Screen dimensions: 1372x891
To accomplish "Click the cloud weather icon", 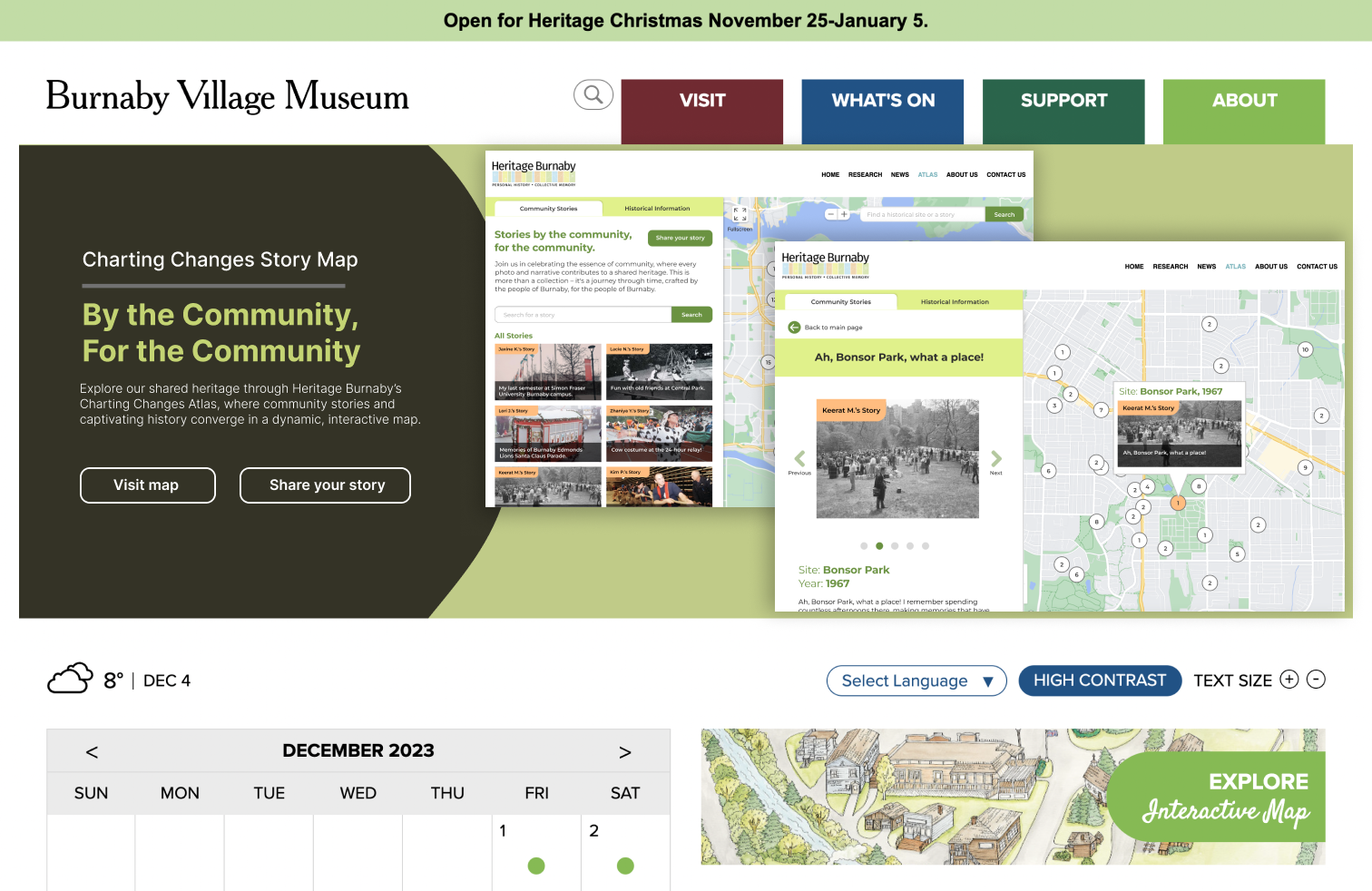I will (x=70, y=679).
